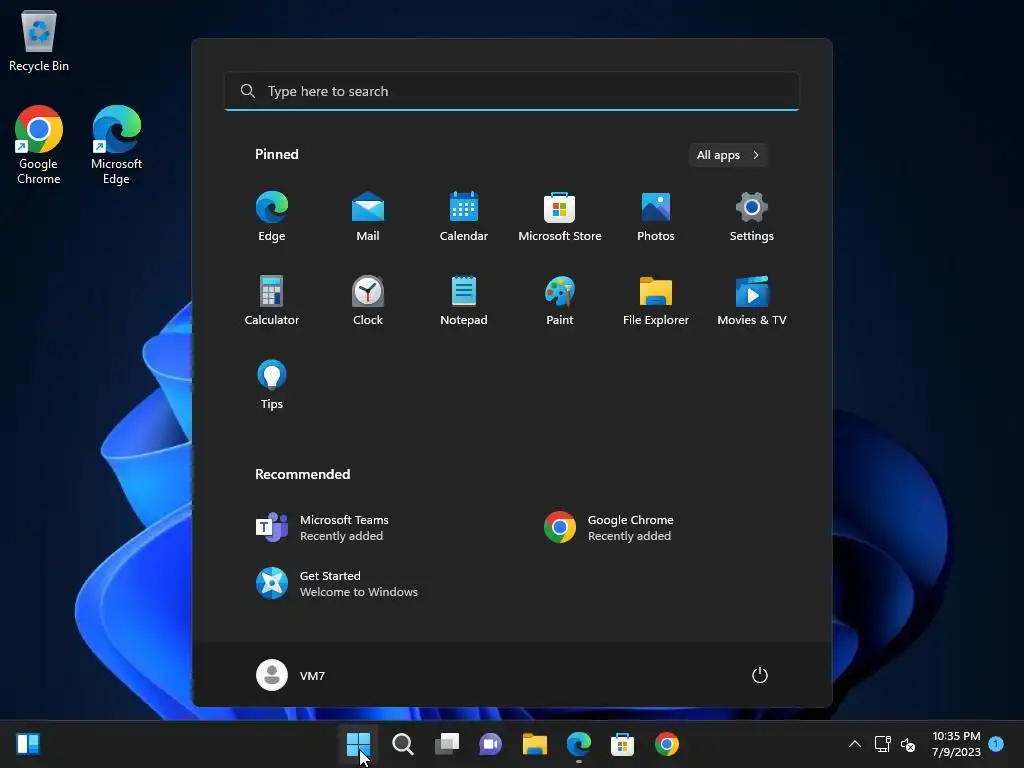Open the Clock app
This screenshot has height=768, width=1024.
(x=368, y=300)
